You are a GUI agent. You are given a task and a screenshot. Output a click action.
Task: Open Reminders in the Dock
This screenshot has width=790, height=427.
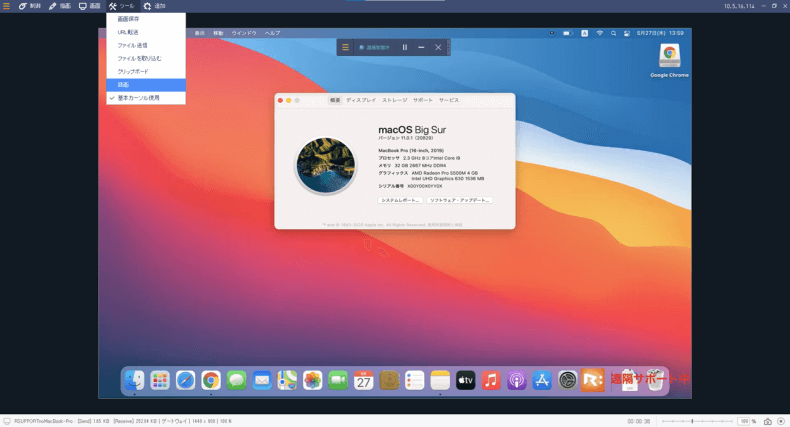pyautogui.click(x=415, y=381)
